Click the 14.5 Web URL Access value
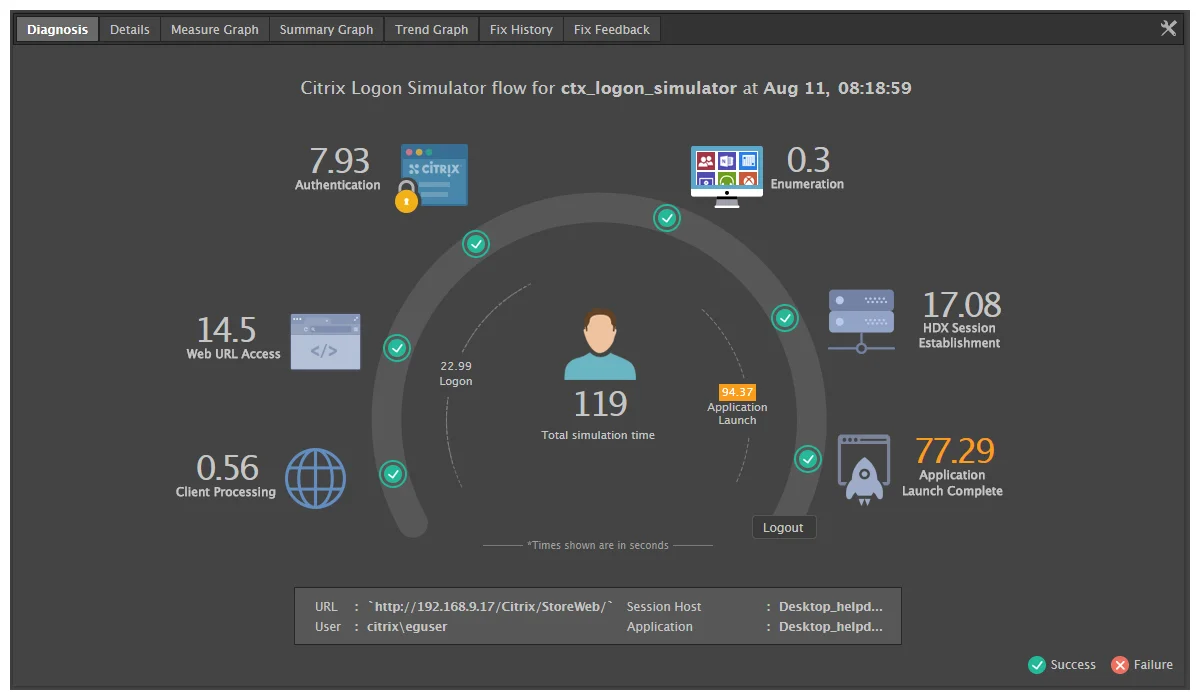The image size is (1200, 700). pos(225,329)
